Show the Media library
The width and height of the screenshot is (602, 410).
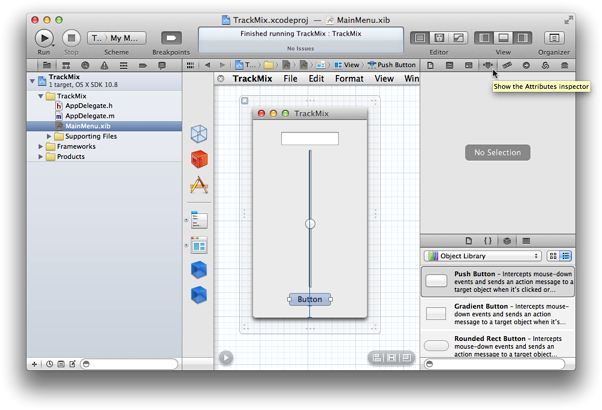pos(526,241)
